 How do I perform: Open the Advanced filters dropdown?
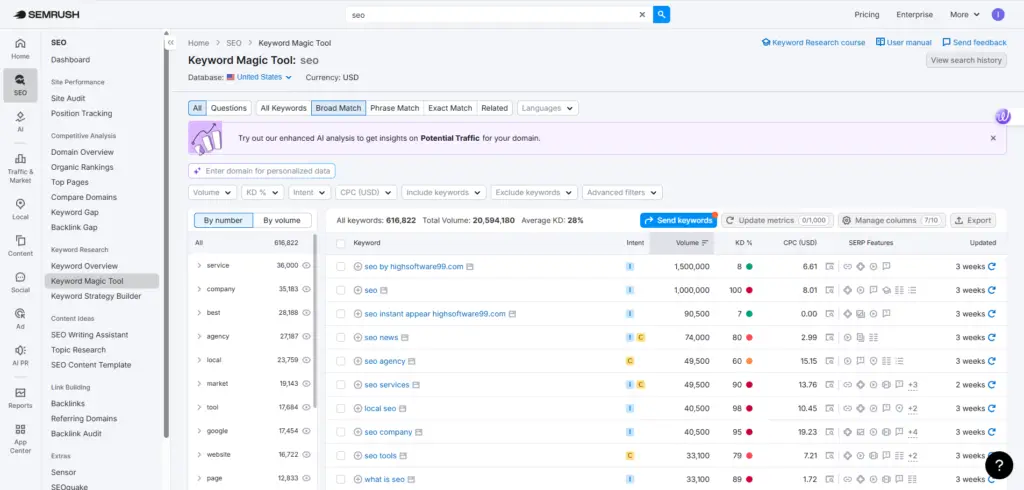pyautogui.click(x=622, y=193)
